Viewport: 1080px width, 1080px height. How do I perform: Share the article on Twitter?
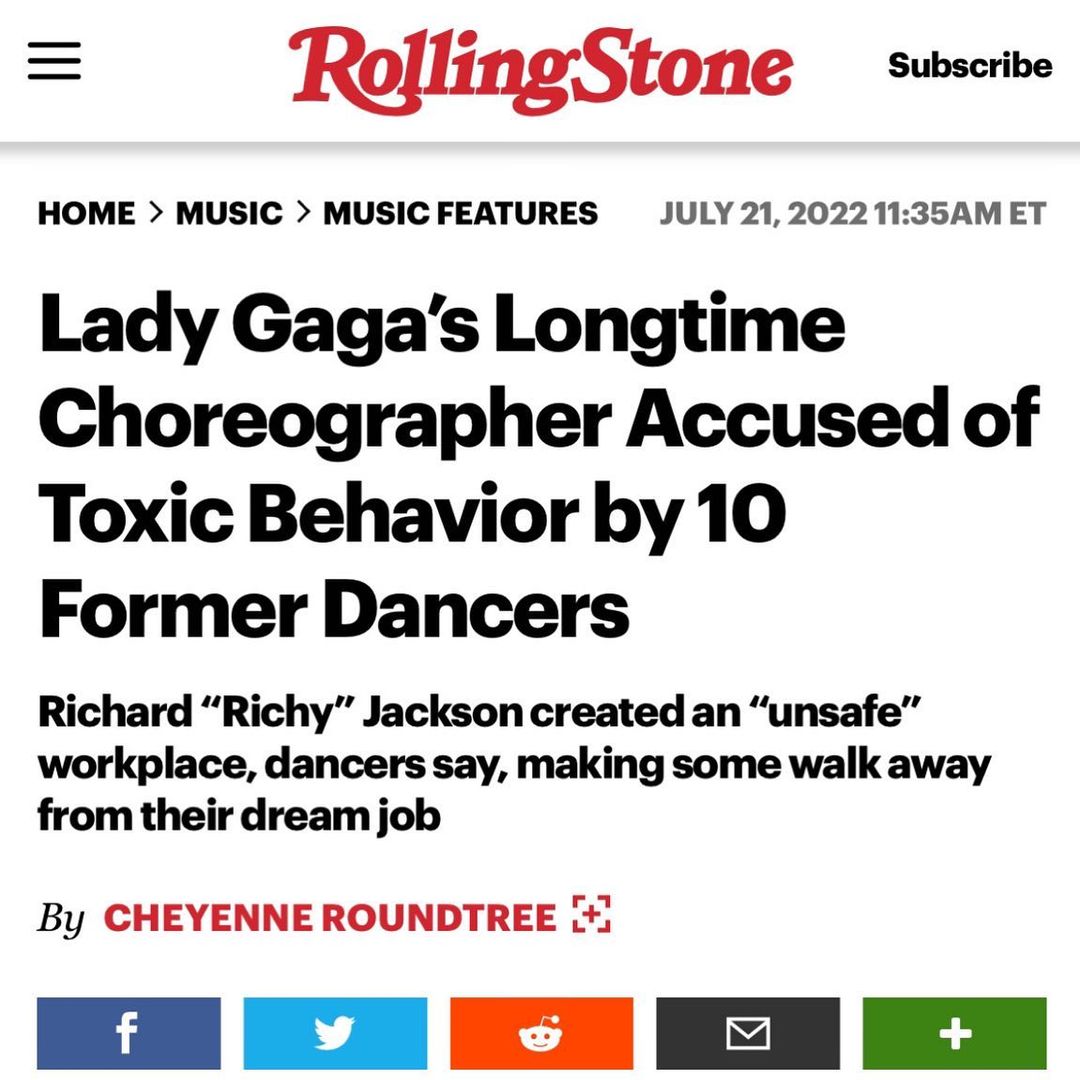[x=335, y=1033]
